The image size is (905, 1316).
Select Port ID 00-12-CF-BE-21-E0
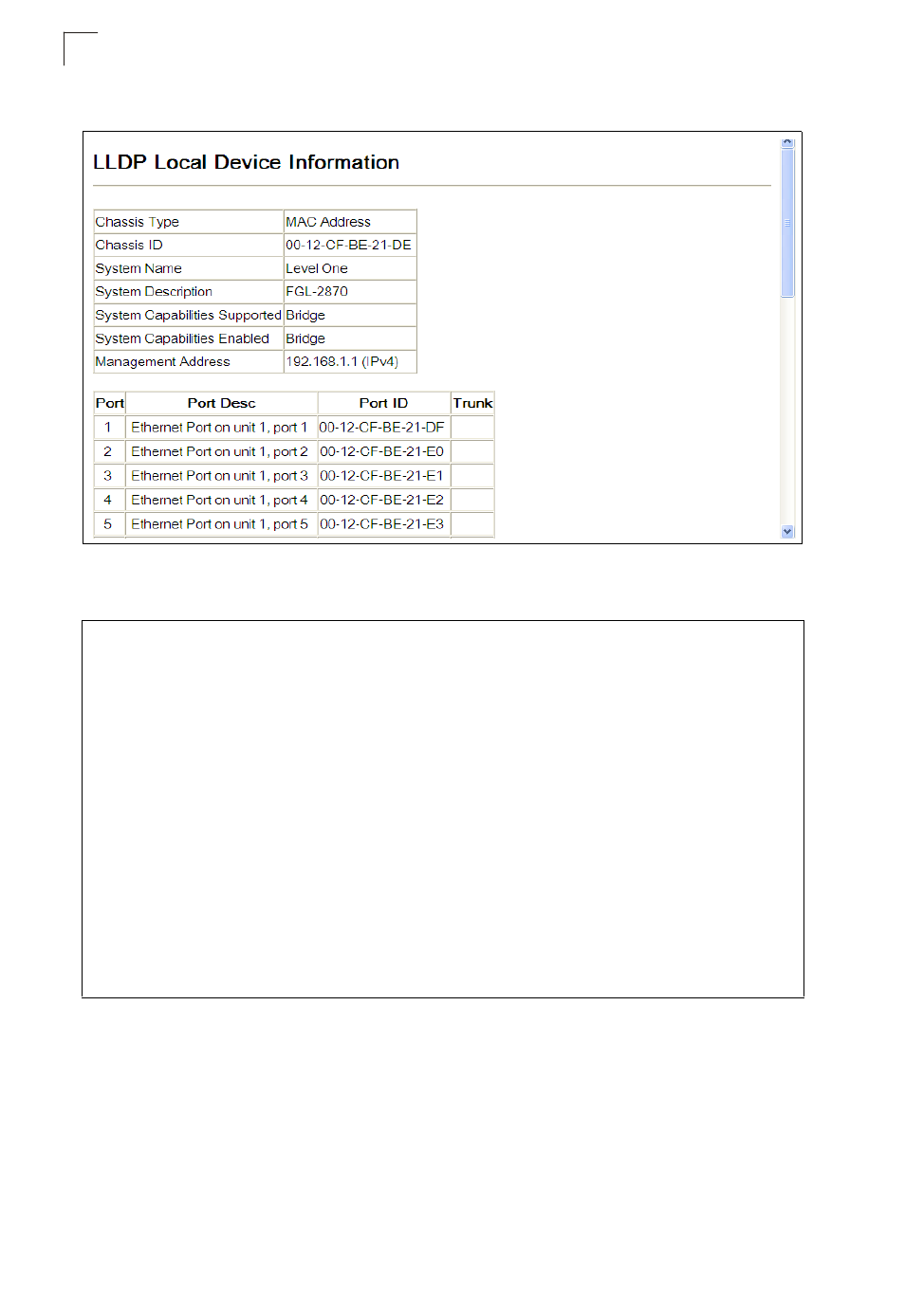[x=381, y=451]
